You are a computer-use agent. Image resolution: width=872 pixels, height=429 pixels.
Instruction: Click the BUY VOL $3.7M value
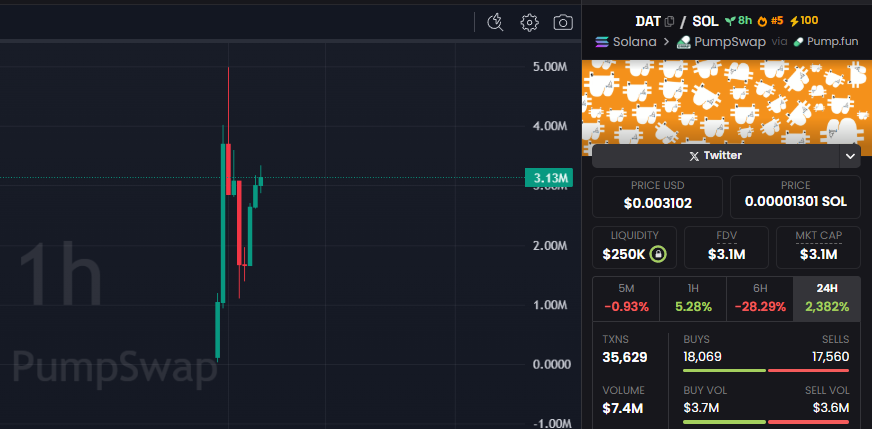(x=701, y=408)
